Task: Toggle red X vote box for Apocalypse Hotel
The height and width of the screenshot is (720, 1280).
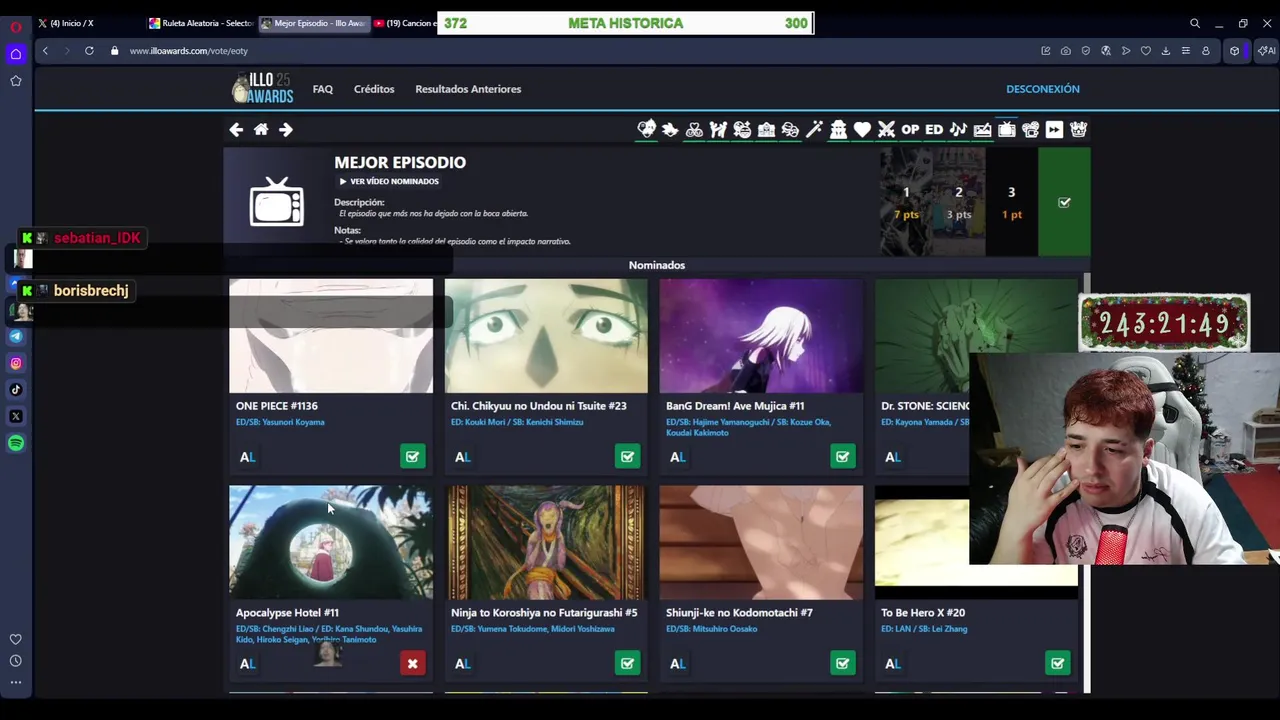Action: [412, 663]
